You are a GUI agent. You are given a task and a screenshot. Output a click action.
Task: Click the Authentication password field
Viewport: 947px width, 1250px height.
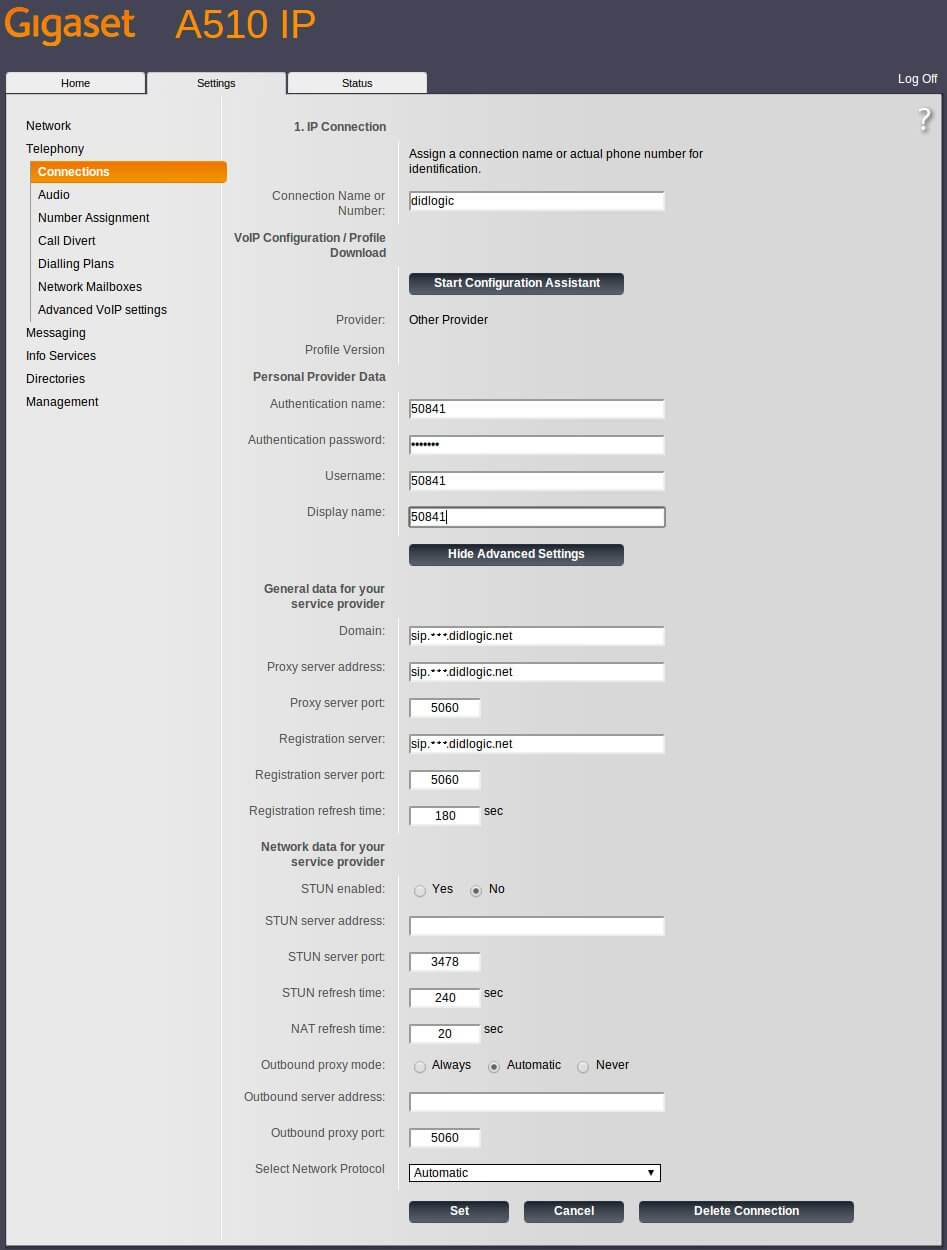pyautogui.click(x=537, y=445)
